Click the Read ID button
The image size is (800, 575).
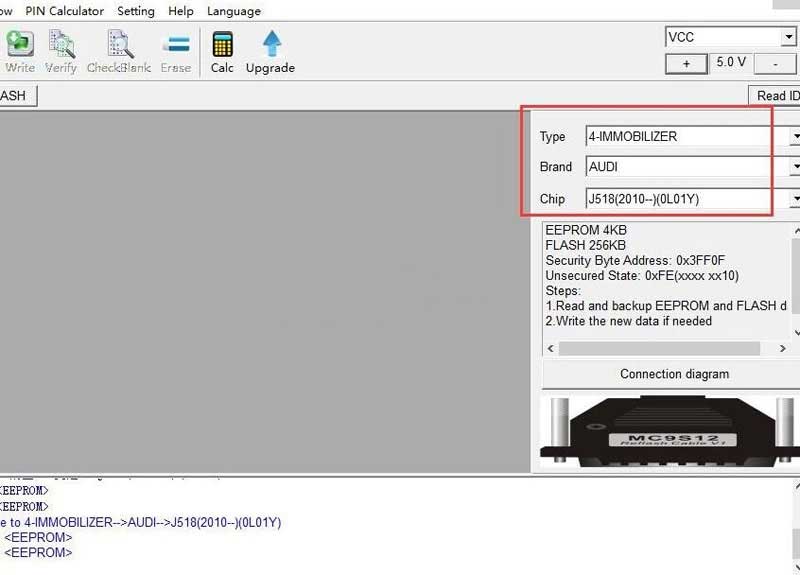pos(774,95)
